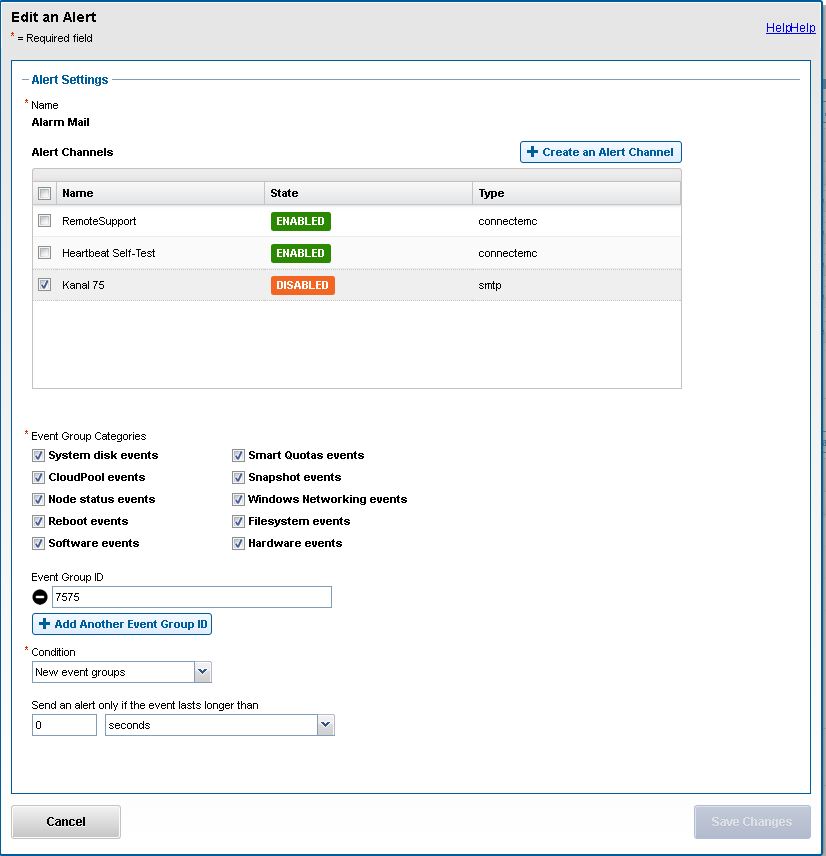Click connectemc type in Heartbeat Self-Test row
This screenshot has width=826, height=856.
click(508, 253)
